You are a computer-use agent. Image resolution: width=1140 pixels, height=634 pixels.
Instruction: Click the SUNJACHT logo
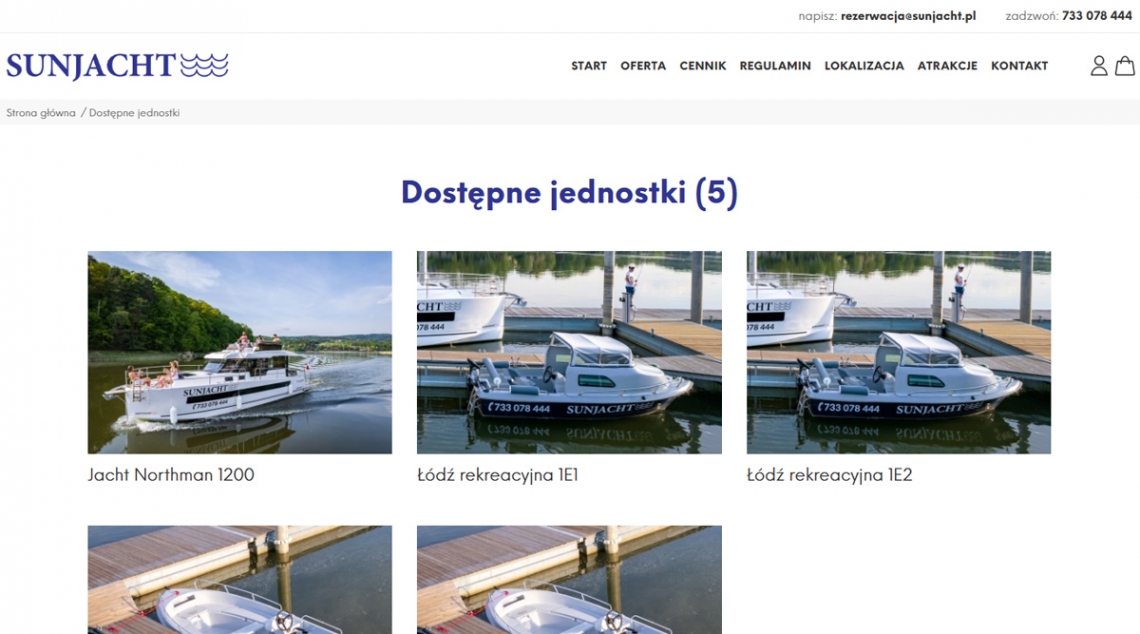(x=117, y=65)
